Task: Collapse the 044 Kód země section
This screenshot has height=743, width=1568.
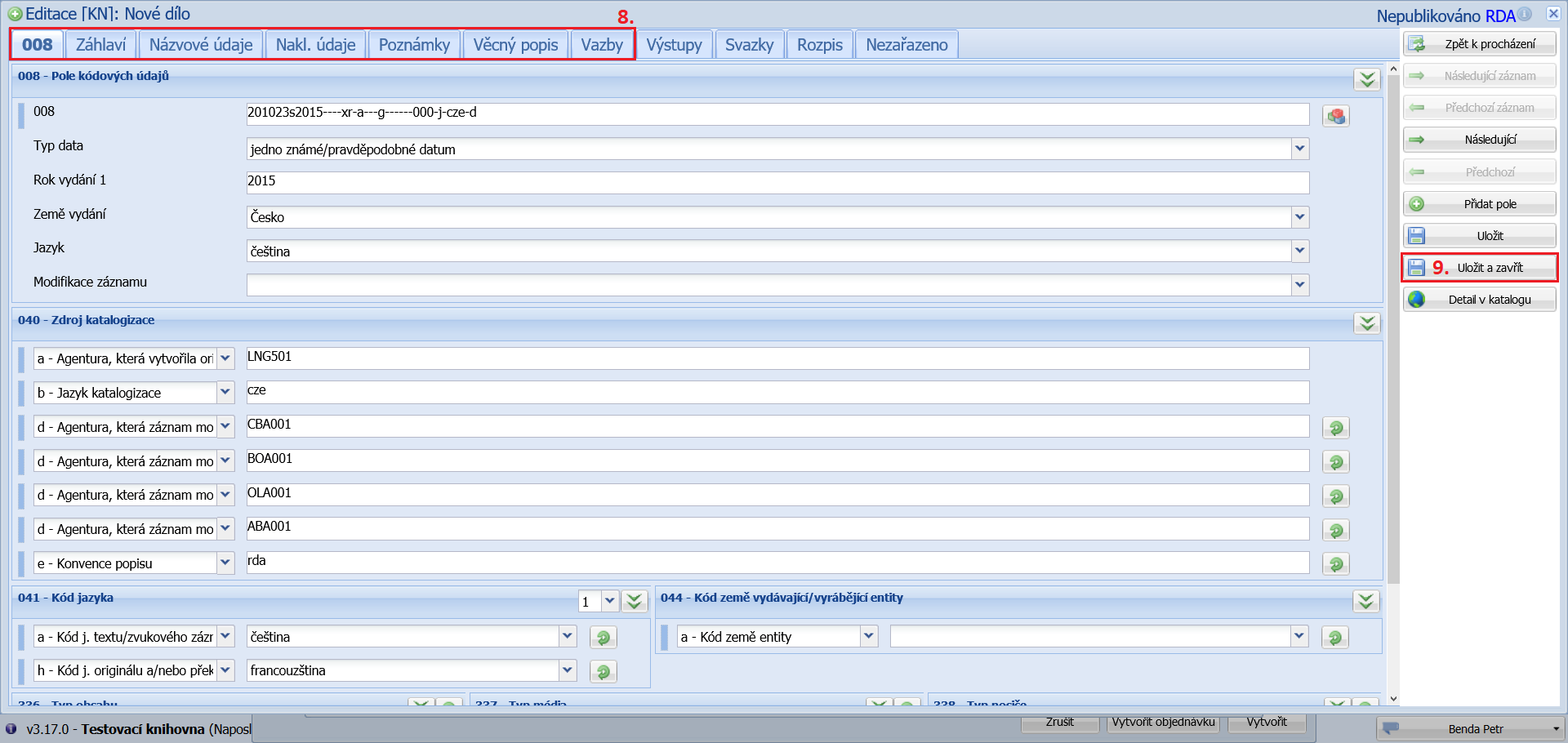Action: pyautogui.click(x=1366, y=602)
